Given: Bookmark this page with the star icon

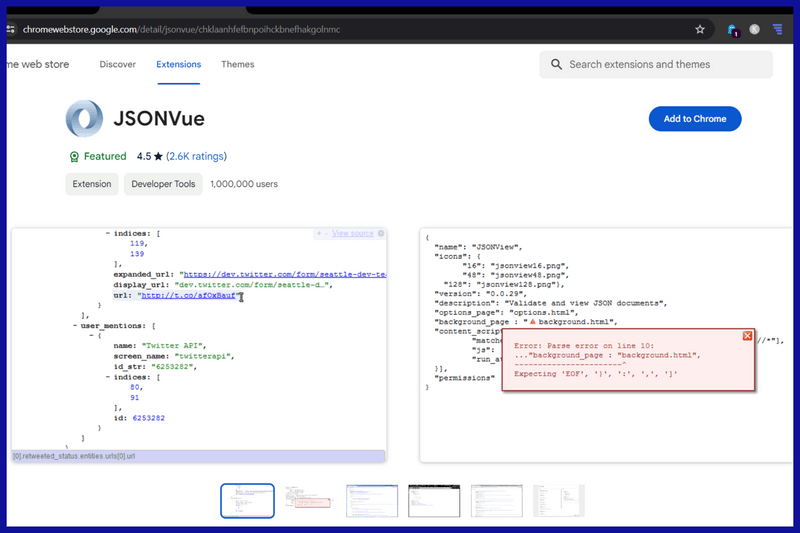Looking at the screenshot, I should (x=700, y=29).
